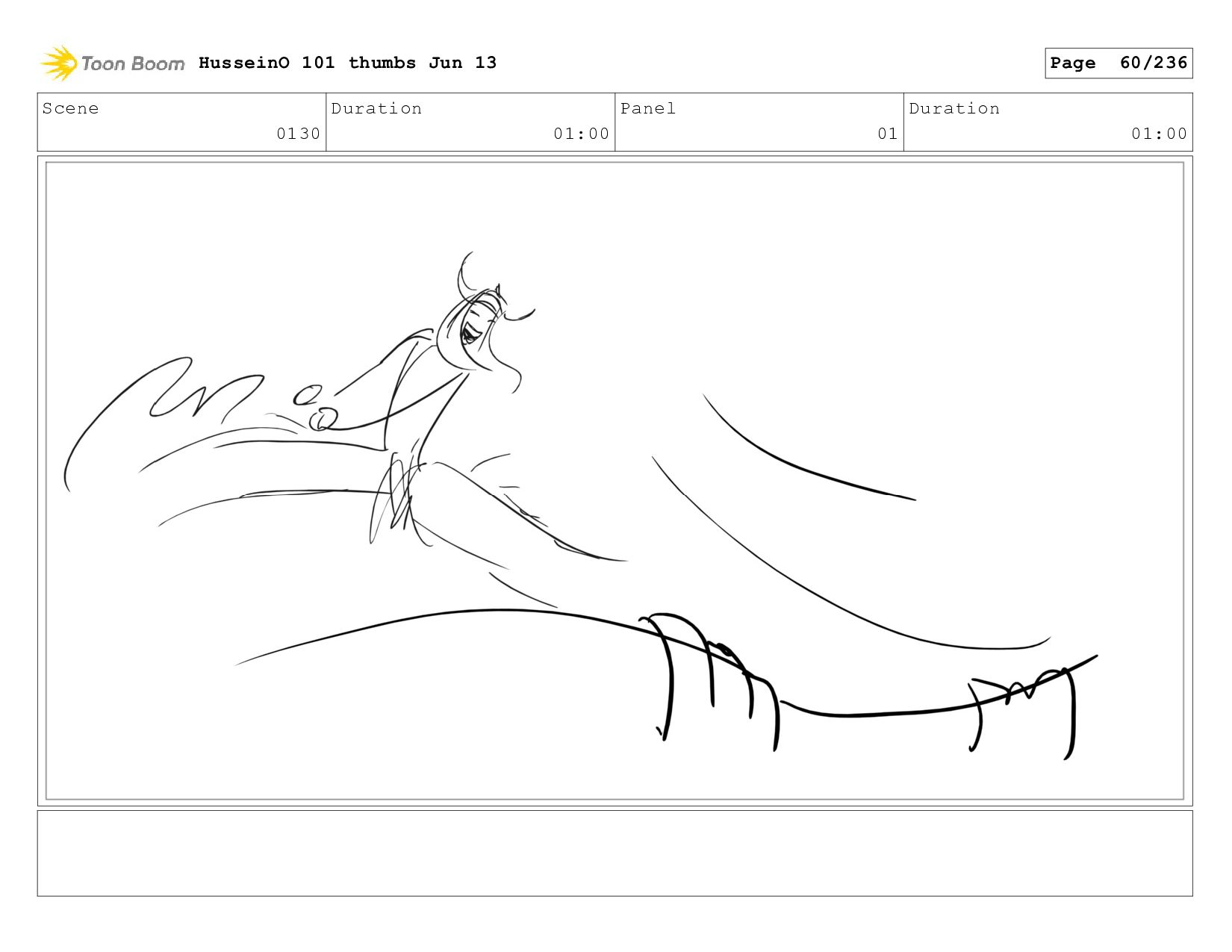The image size is (1232, 952).
Task: Click the scene duration value beside 0130
Action: click(x=581, y=134)
